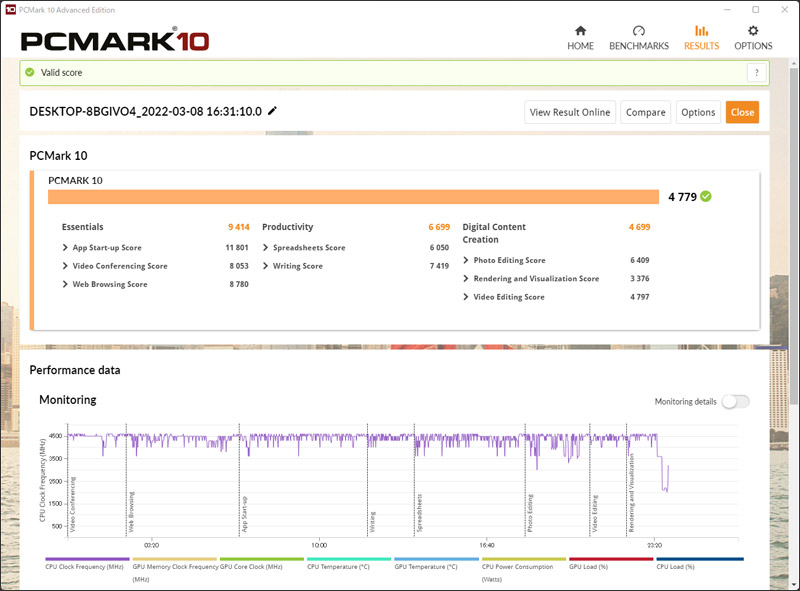The width and height of the screenshot is (800, 591).
Task: Click the pencil icon to rename result
Action: pos(272,111)
